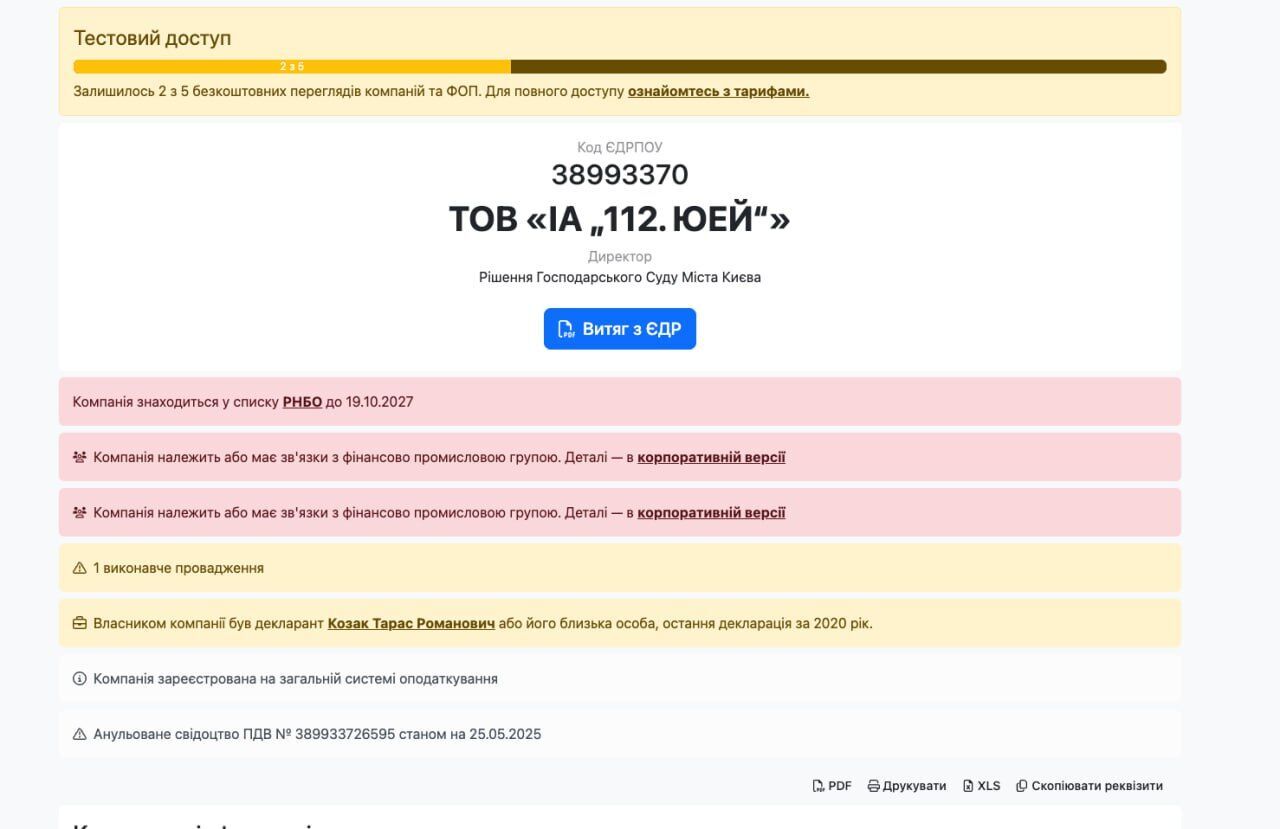Click warning icon beside виконавче провадження
The width and height of the screenshot is (1280, 829).
tap(80, 568)
